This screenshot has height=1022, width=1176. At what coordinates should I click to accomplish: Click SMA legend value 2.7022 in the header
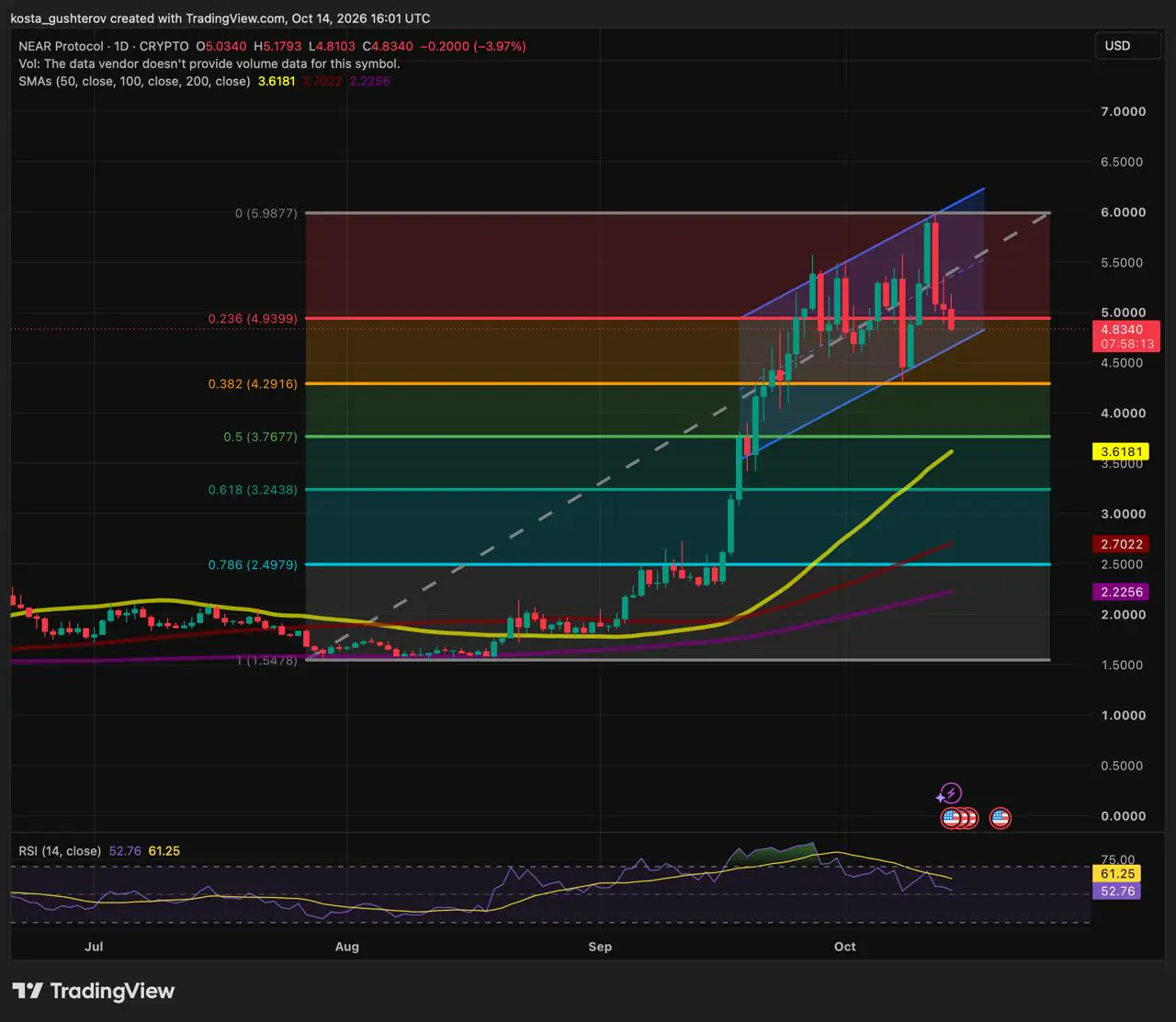tap(322, 81)
